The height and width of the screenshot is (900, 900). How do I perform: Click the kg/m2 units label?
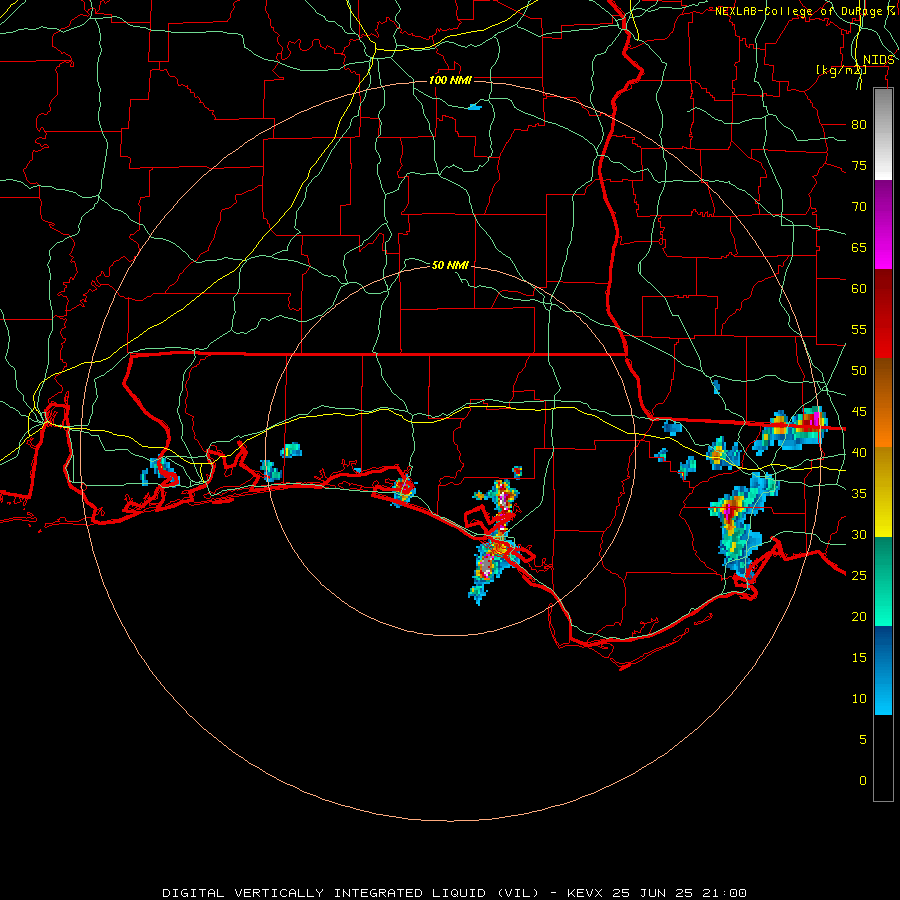click(841, 70)
